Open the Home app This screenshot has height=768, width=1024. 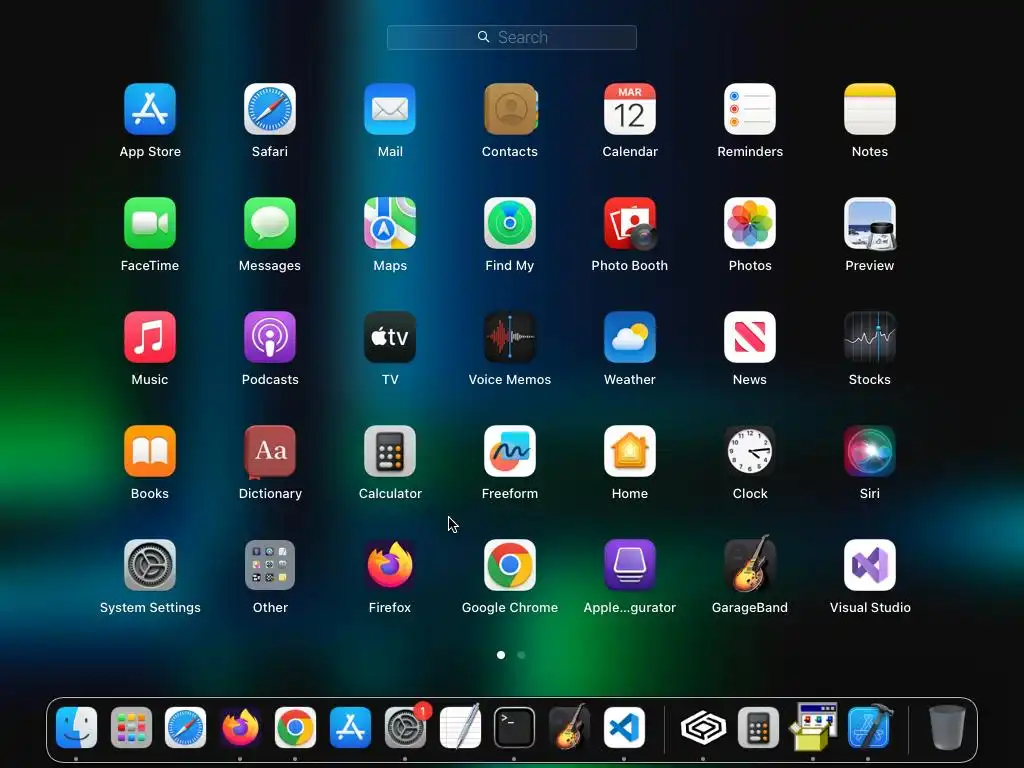[x=630, y=451]
